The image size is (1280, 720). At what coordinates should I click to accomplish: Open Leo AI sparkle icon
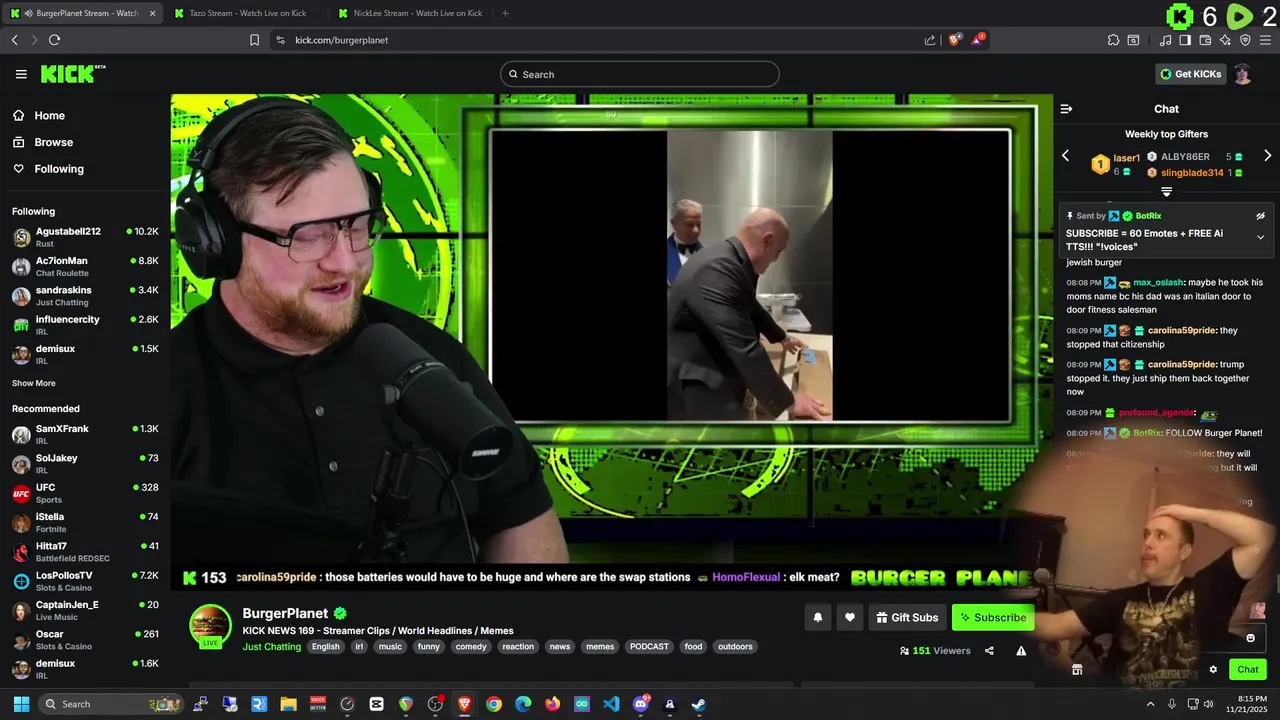pyautogui.click(x=1225, y=40)
